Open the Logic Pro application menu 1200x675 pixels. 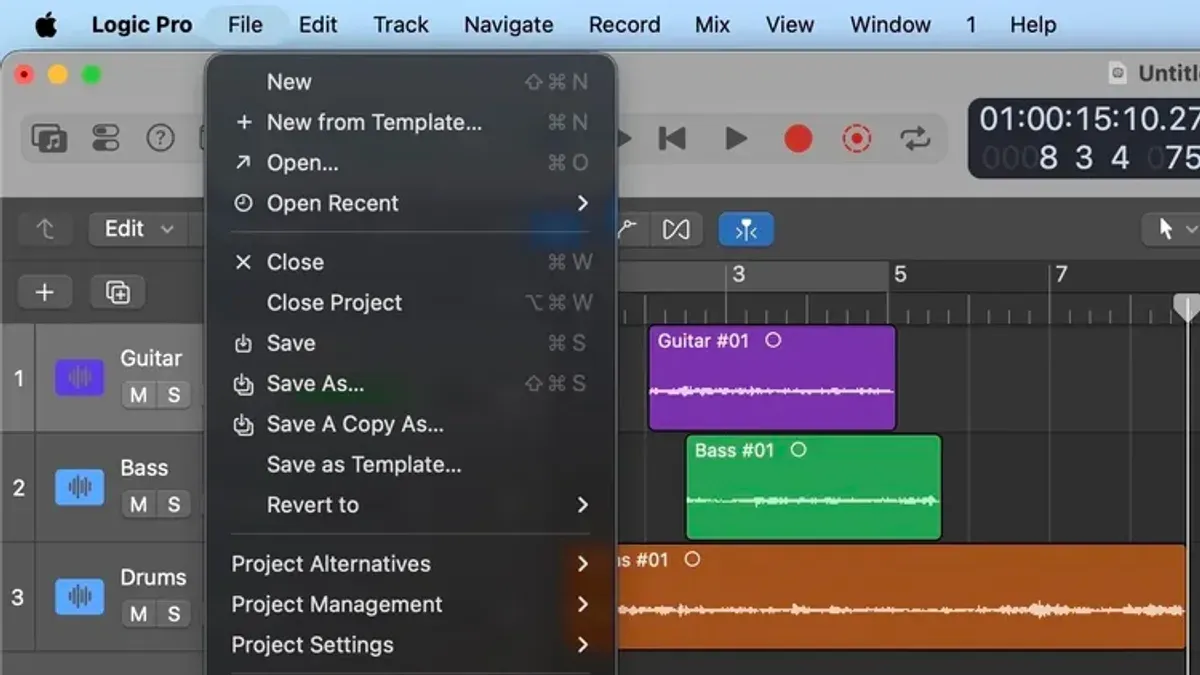(142, 24)
